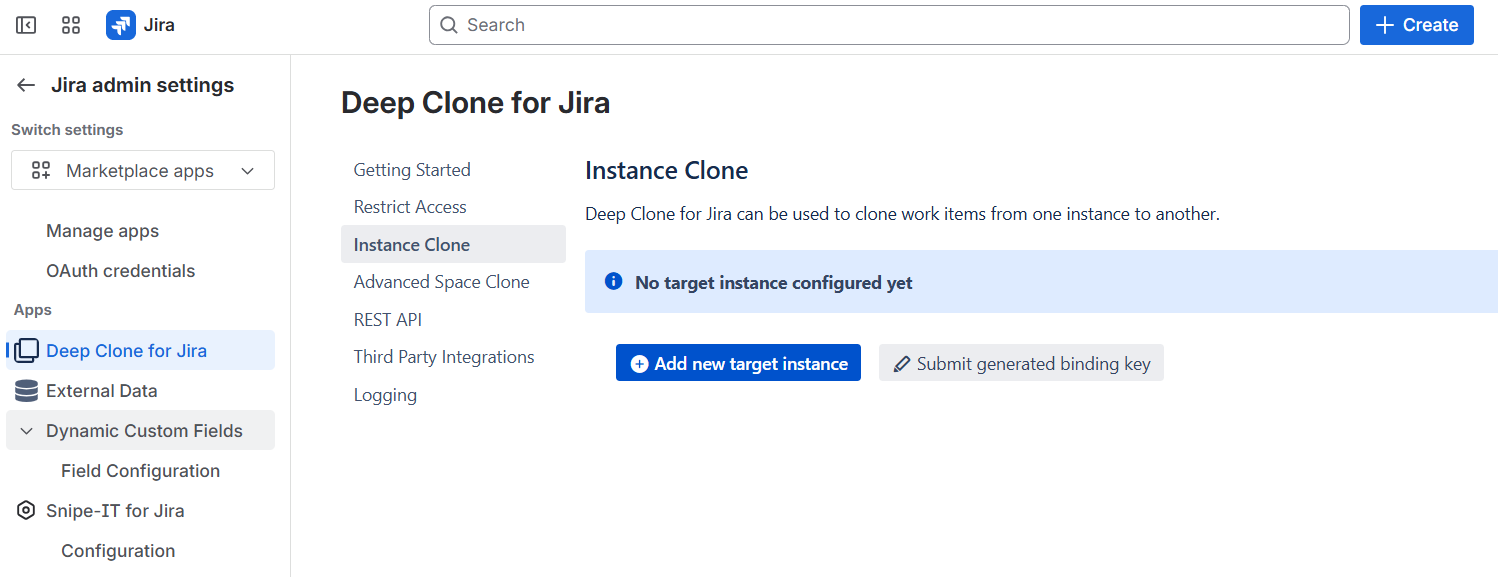Click the back arrow beside Jira admin settings
This screenshot has height=577, width=1498.
[x=26, y=85]
